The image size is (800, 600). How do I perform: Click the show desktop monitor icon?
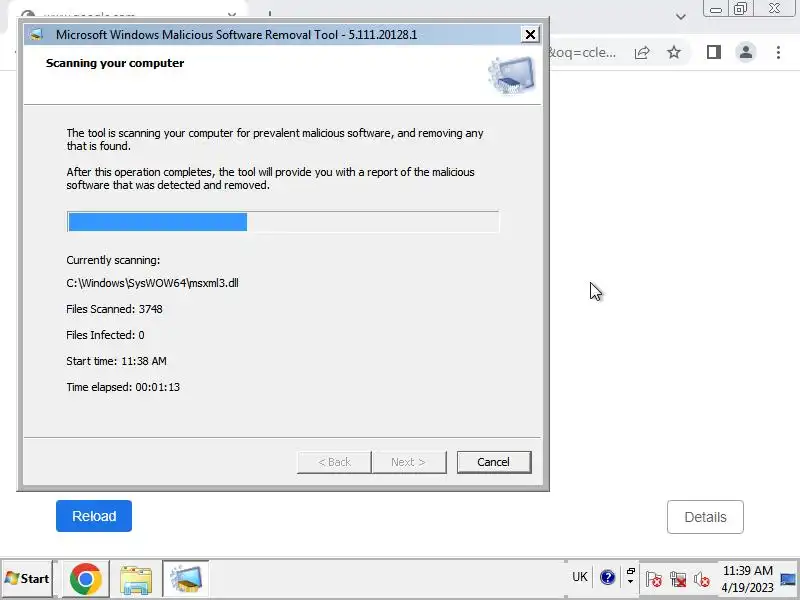788,579
